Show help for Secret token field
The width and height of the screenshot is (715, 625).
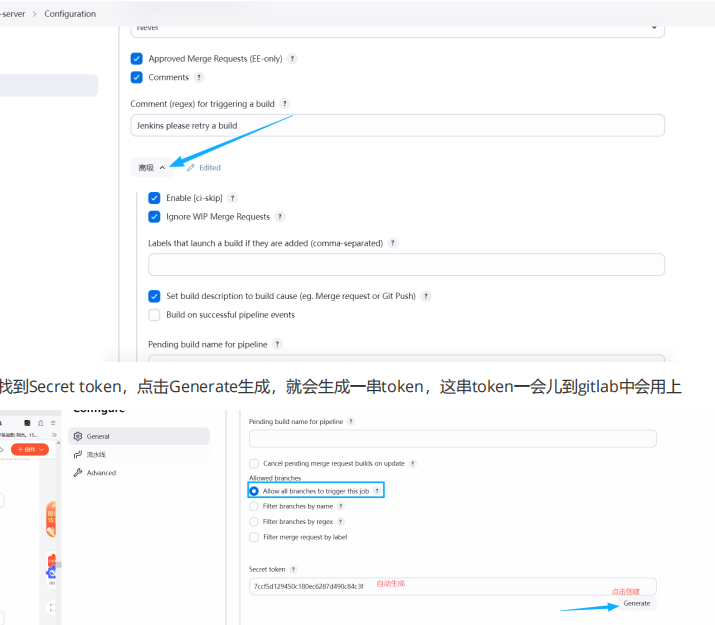pyautogui.click(x=293, y=569)
